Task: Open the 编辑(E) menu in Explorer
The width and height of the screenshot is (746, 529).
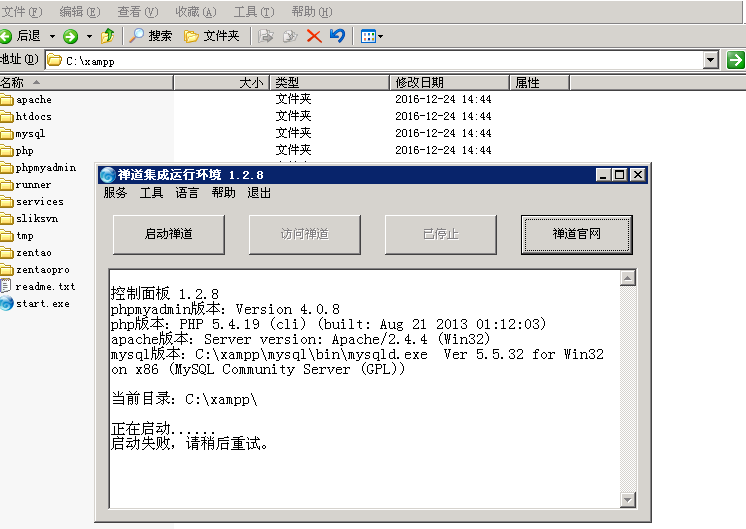Action: tap(79, 11)
